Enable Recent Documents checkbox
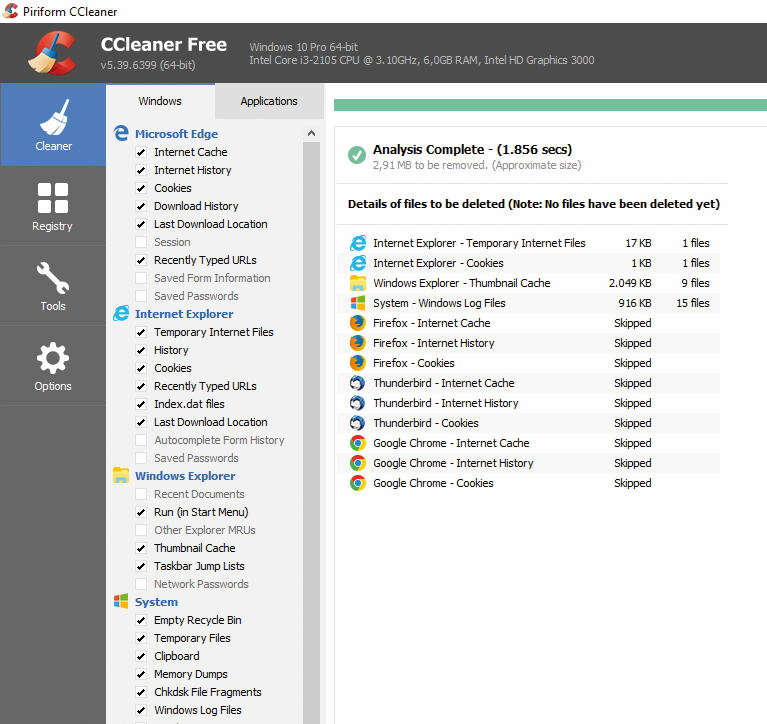 (141, 494)
